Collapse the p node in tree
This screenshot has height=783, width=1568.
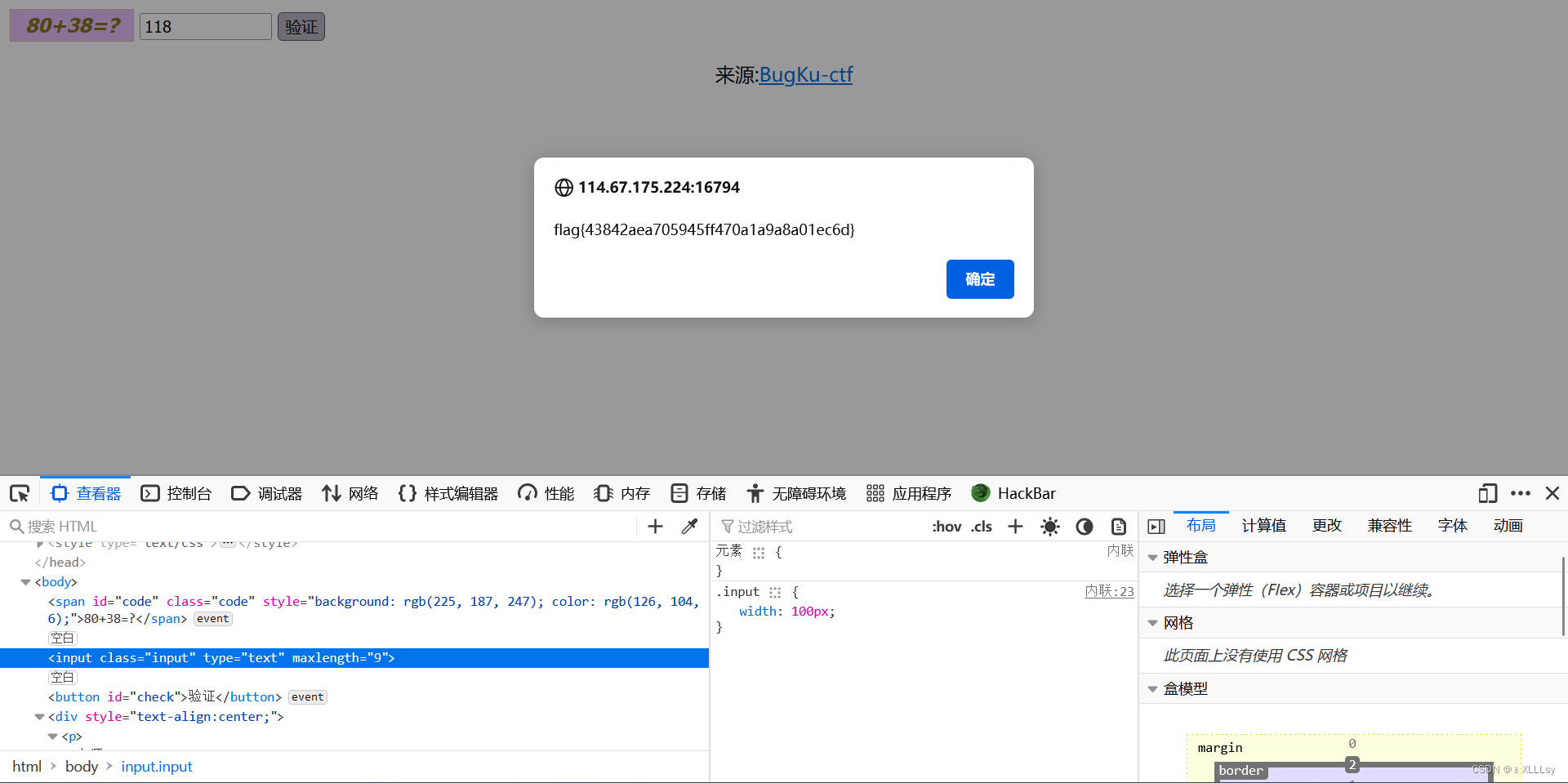point(53,736)
